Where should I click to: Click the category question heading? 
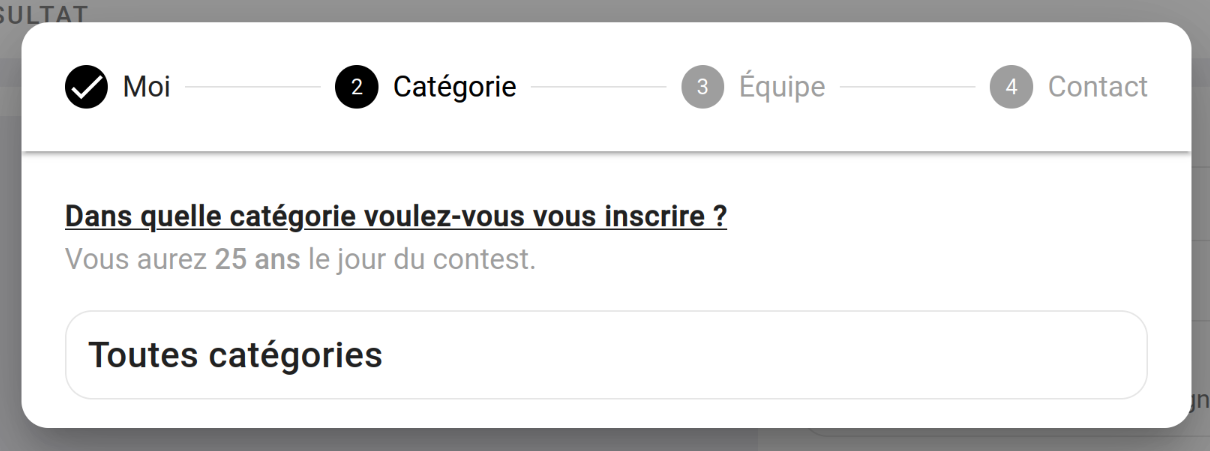click(x=395, y=216)
